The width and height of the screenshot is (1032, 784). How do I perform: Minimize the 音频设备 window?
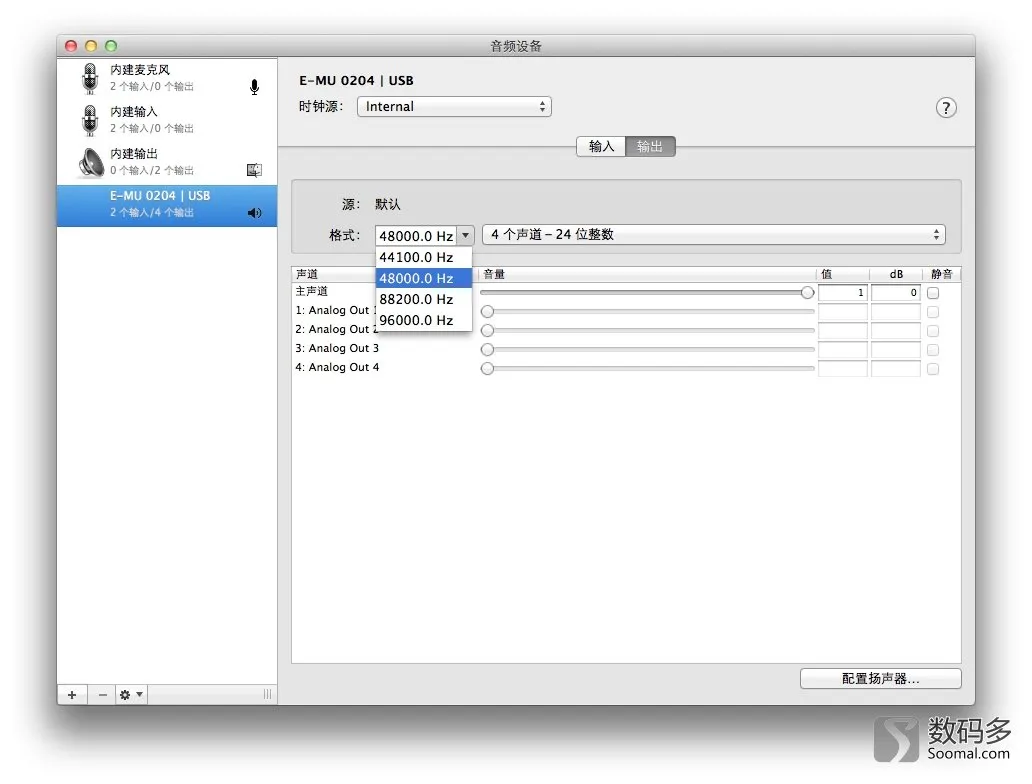pyautogui.click(x=91, y=45)
